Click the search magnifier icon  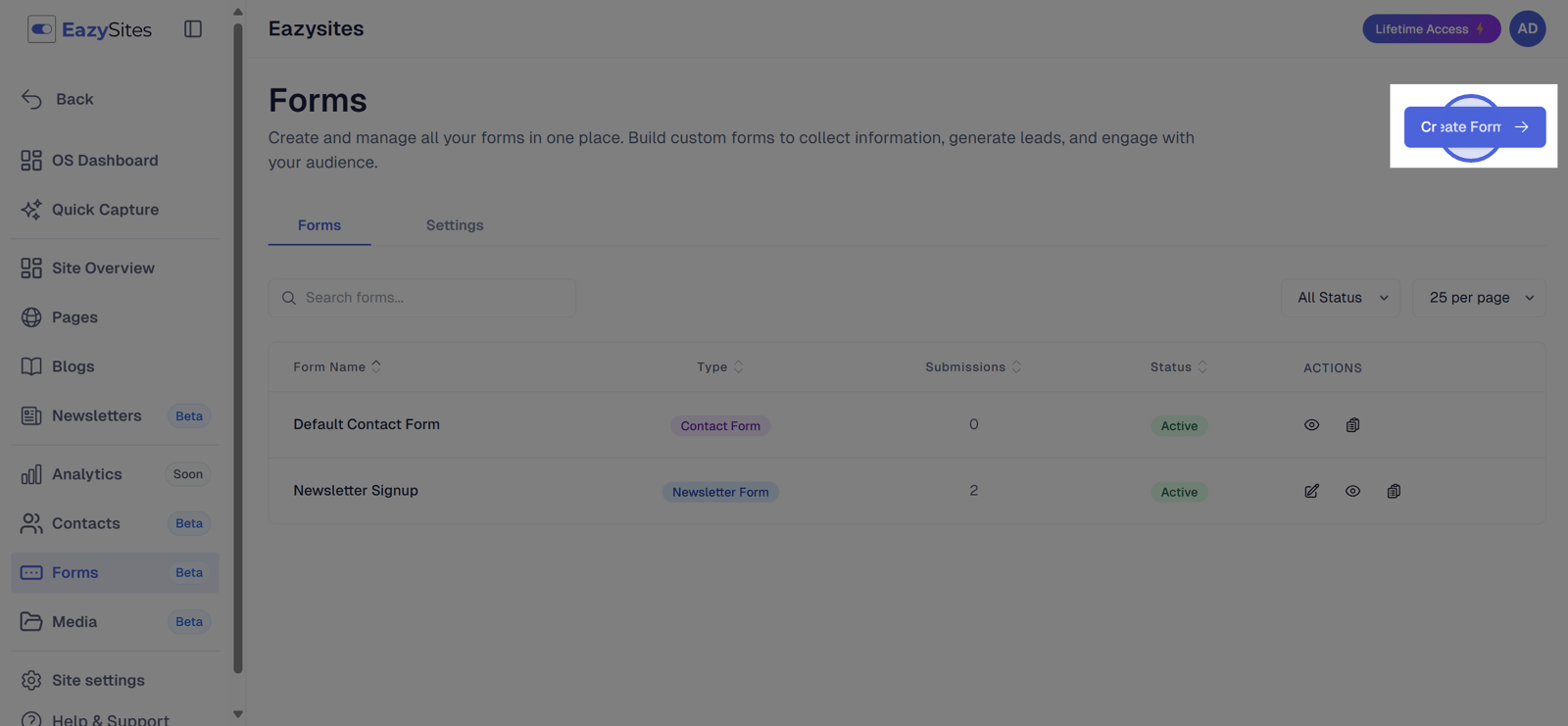(x=289, y=298)
